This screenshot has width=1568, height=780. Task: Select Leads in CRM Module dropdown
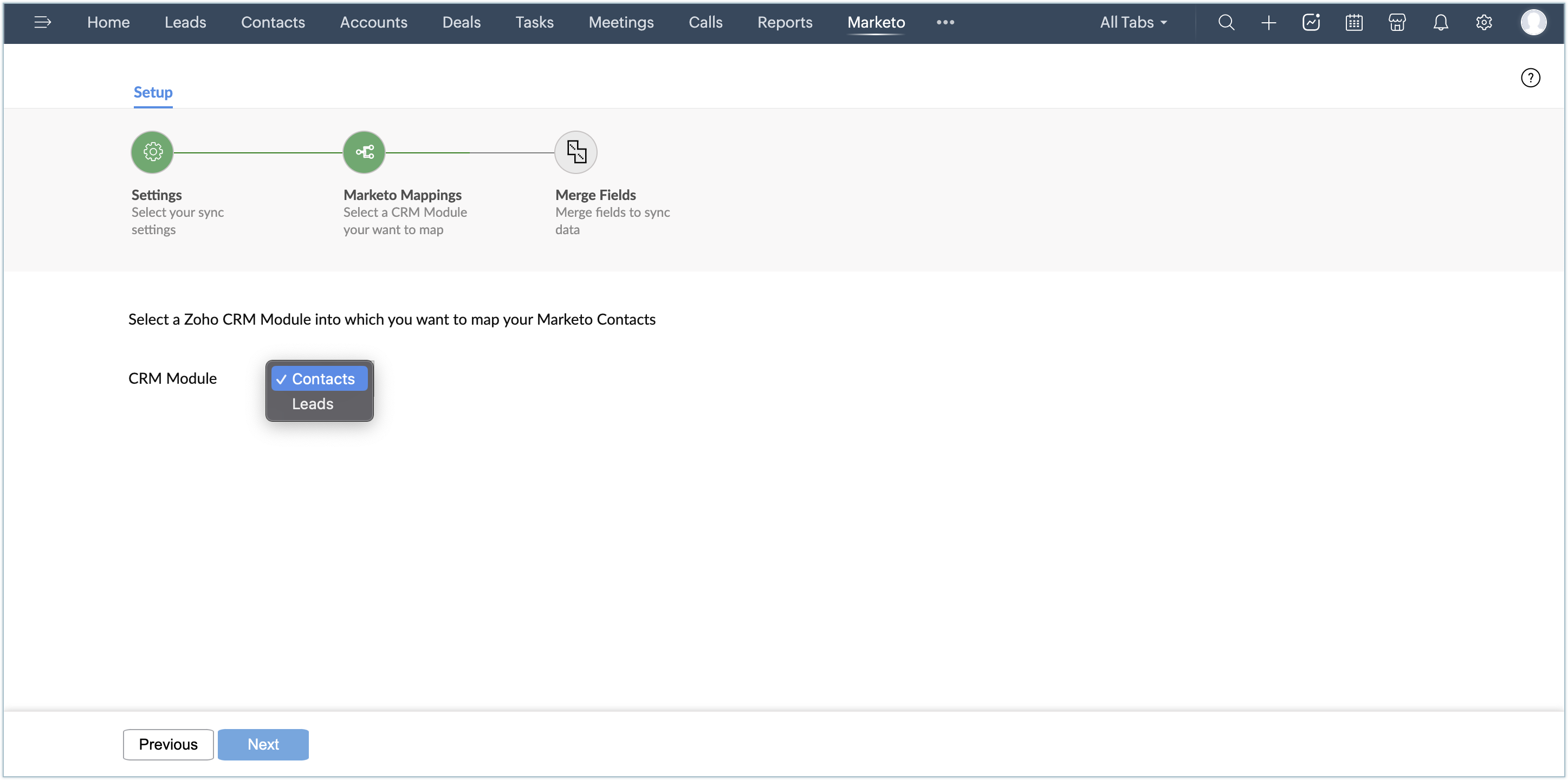point(313,404)
